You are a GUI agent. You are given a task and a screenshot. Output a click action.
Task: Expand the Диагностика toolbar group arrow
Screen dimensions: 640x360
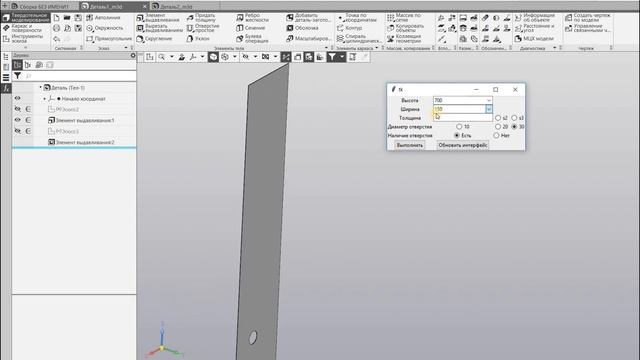(x=554, y=48)
